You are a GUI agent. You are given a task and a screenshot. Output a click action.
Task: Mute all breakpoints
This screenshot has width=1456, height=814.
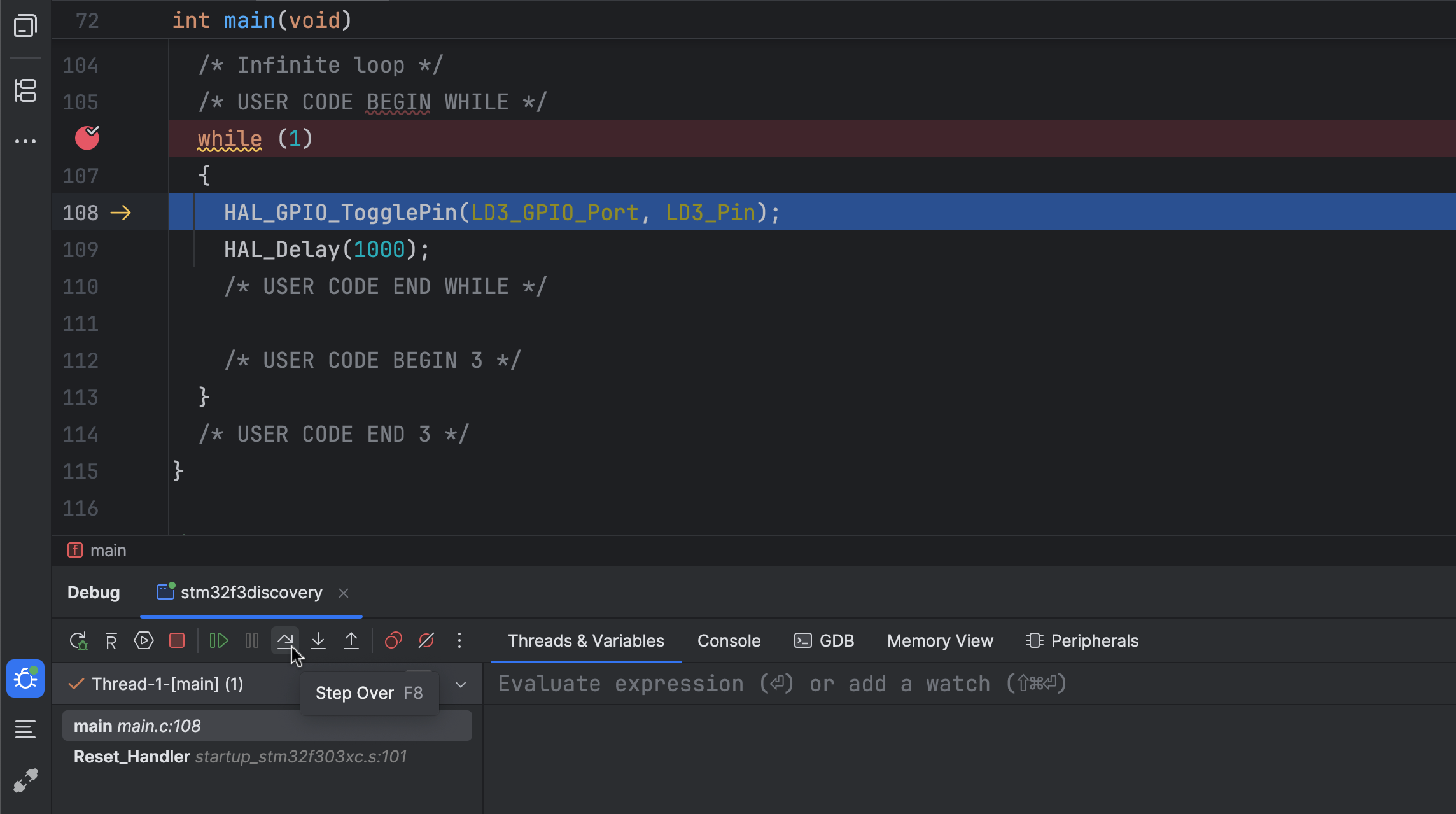tap(426, 641)
